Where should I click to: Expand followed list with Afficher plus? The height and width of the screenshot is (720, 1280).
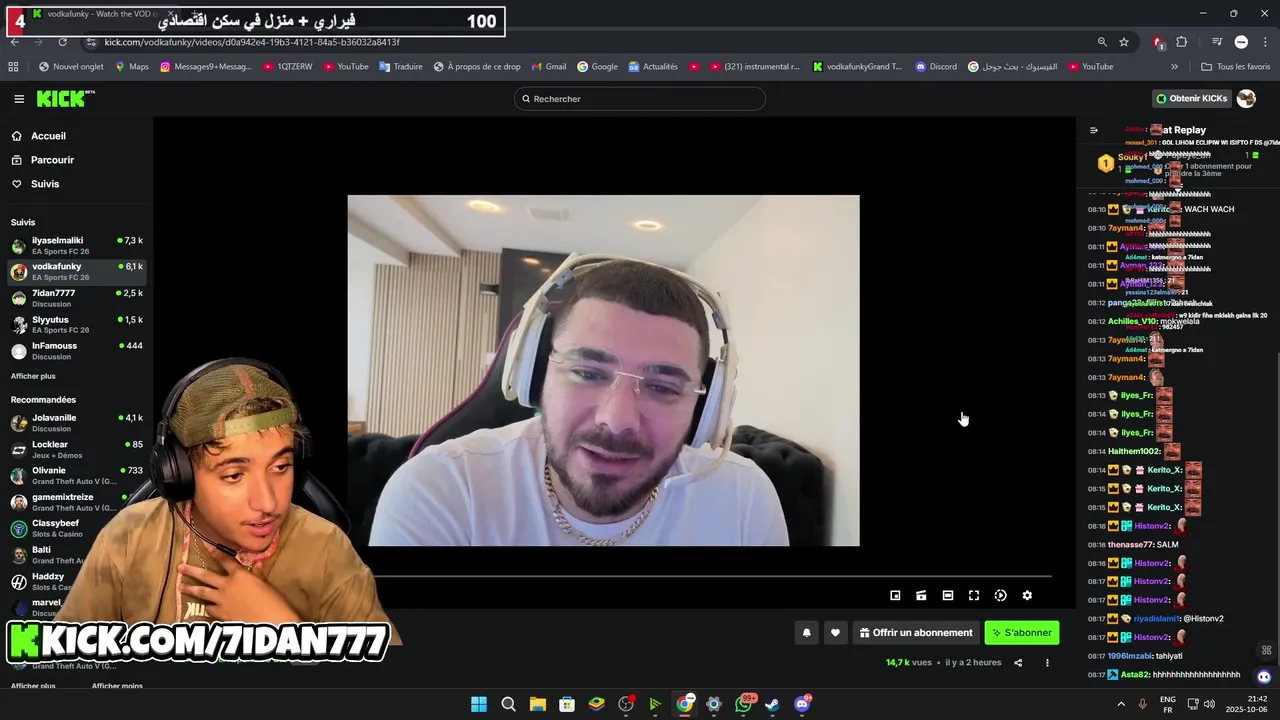[x=33, y=376]
